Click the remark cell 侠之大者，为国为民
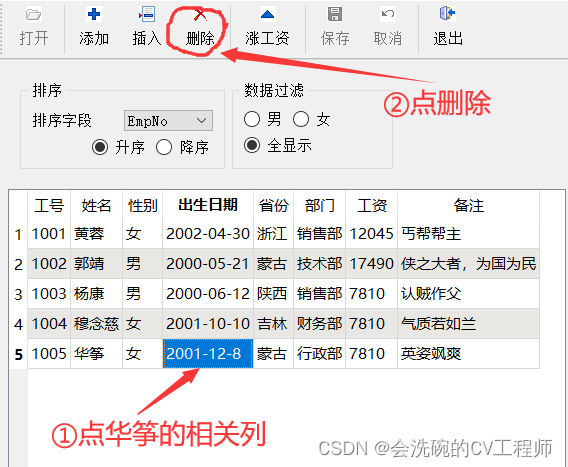This screenshot has width=568, height=467. (468, 264)
